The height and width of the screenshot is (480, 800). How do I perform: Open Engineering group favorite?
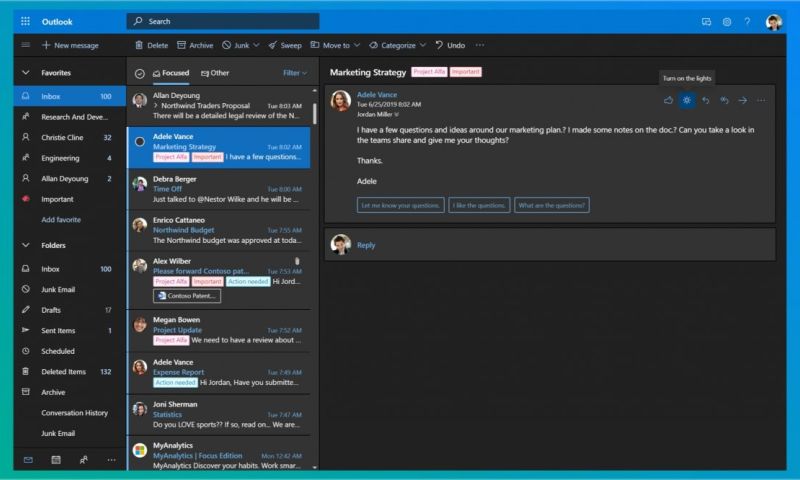click(x=70, y=158)
